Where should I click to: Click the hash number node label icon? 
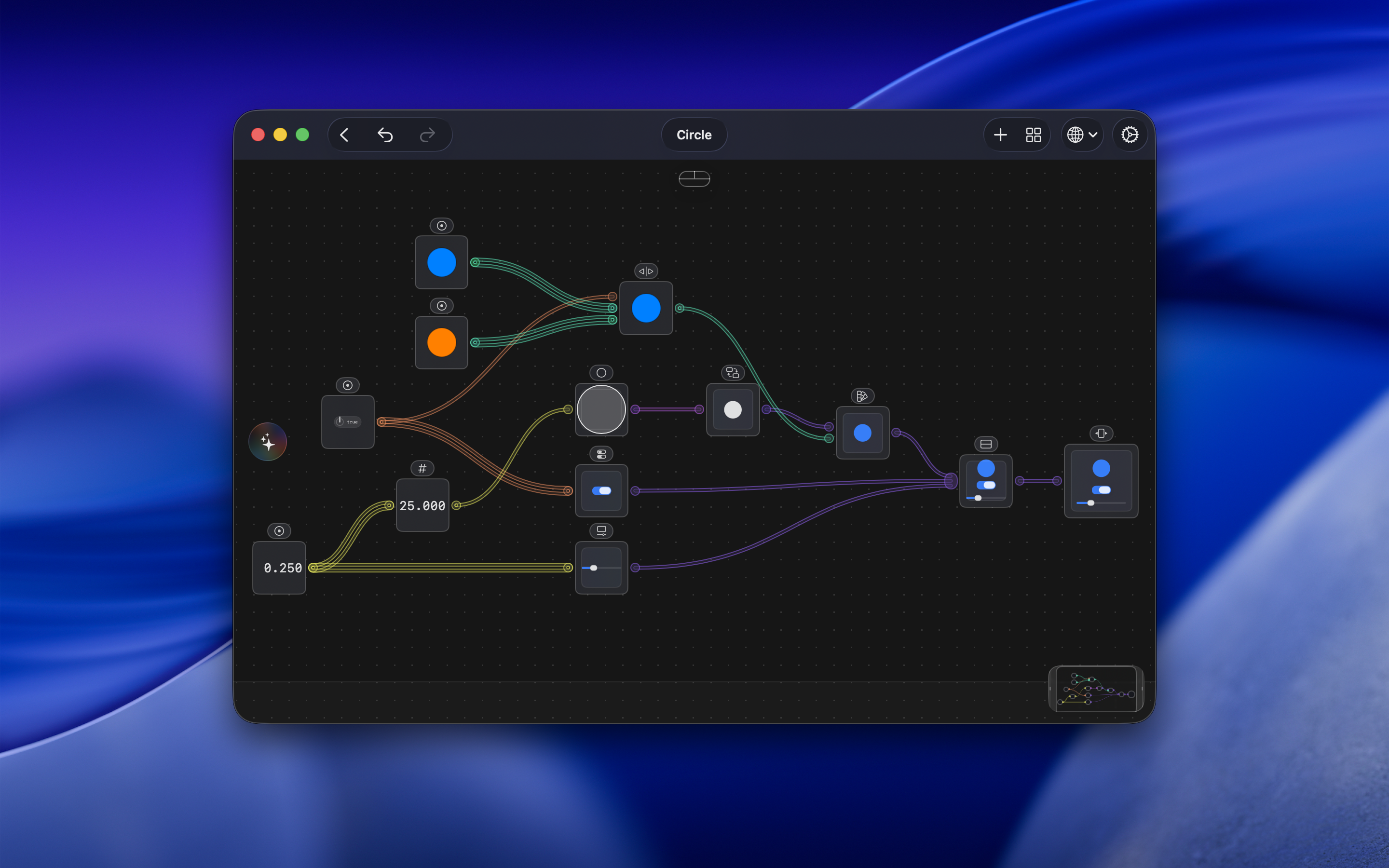pos(422,468)
